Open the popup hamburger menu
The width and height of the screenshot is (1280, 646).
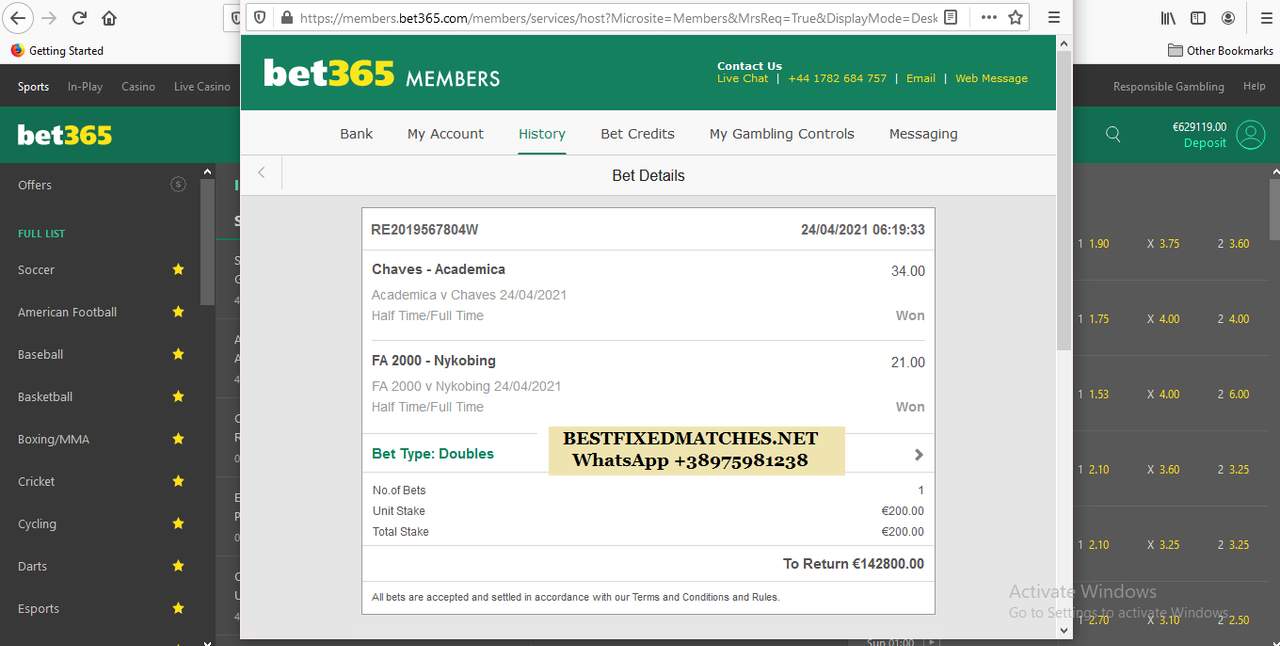[x=1054, y=17]
